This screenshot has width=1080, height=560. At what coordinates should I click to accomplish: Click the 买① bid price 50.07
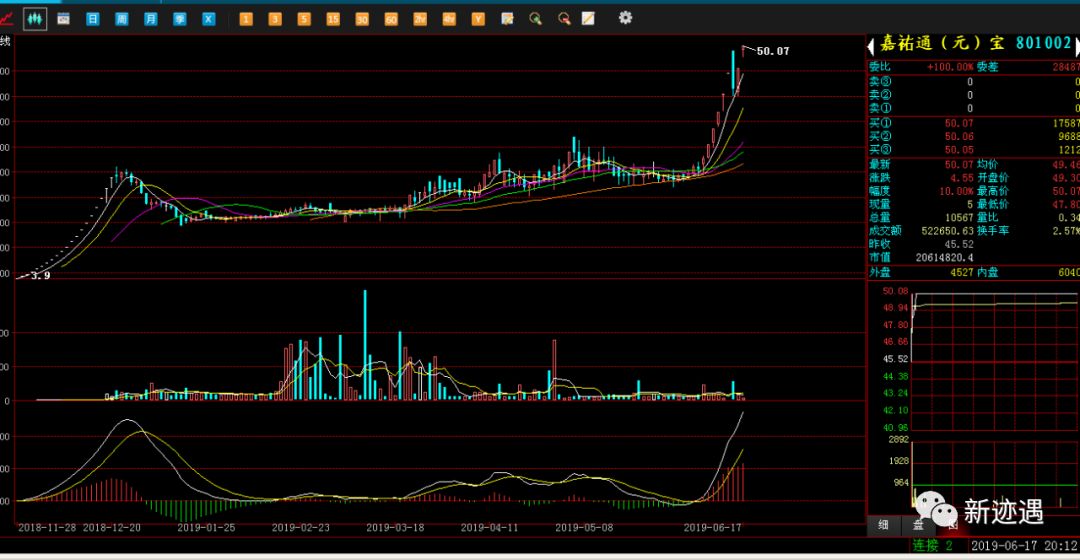[959, 123]
